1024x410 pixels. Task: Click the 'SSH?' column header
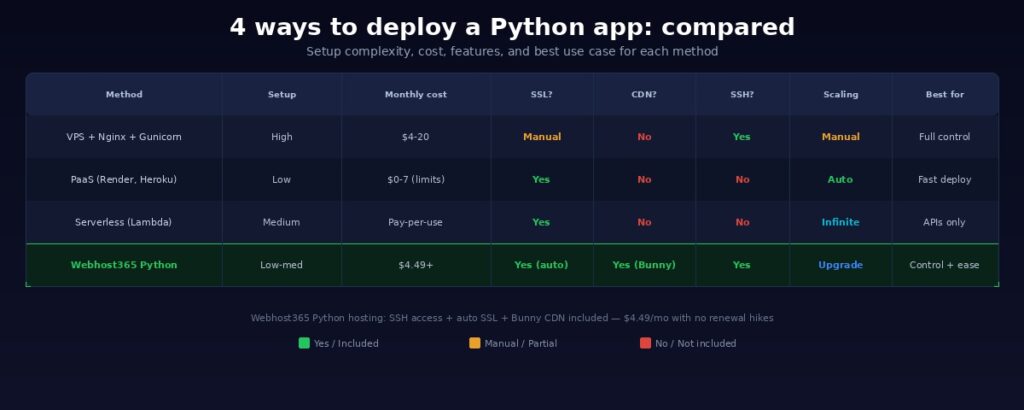pyautogui.click(x=742, y=95)
